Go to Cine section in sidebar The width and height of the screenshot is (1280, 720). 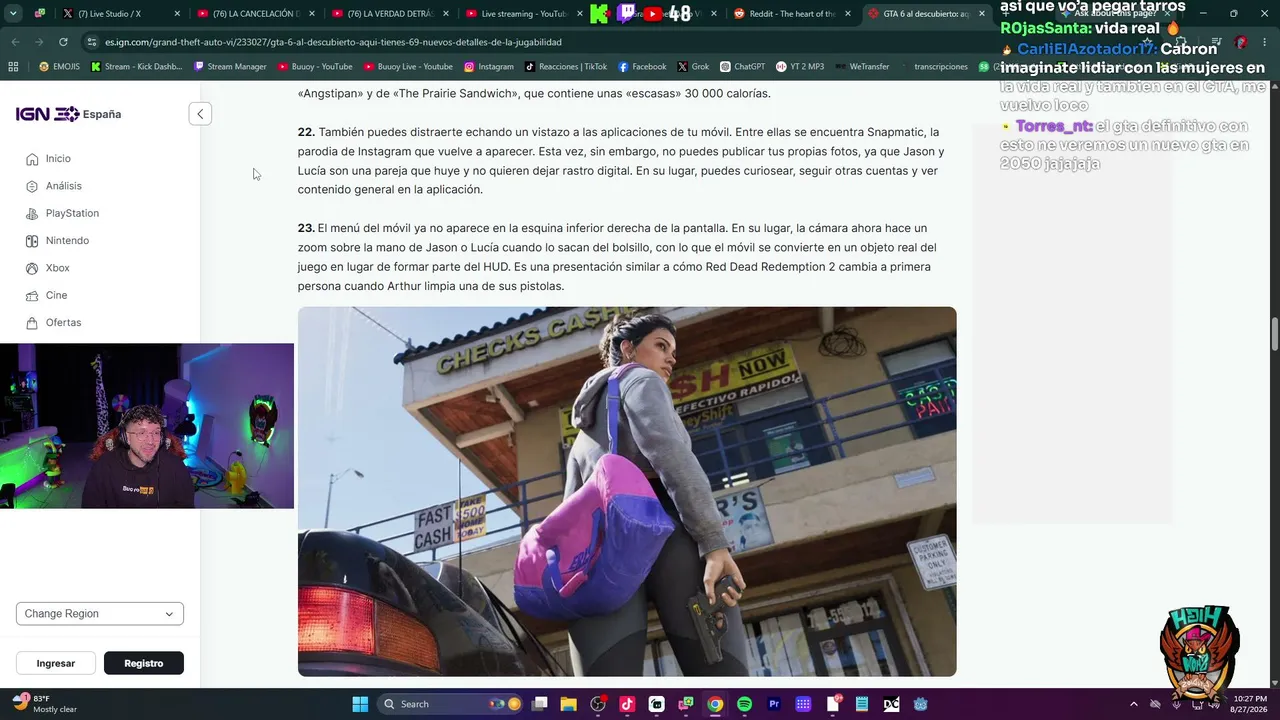(46, 295)
